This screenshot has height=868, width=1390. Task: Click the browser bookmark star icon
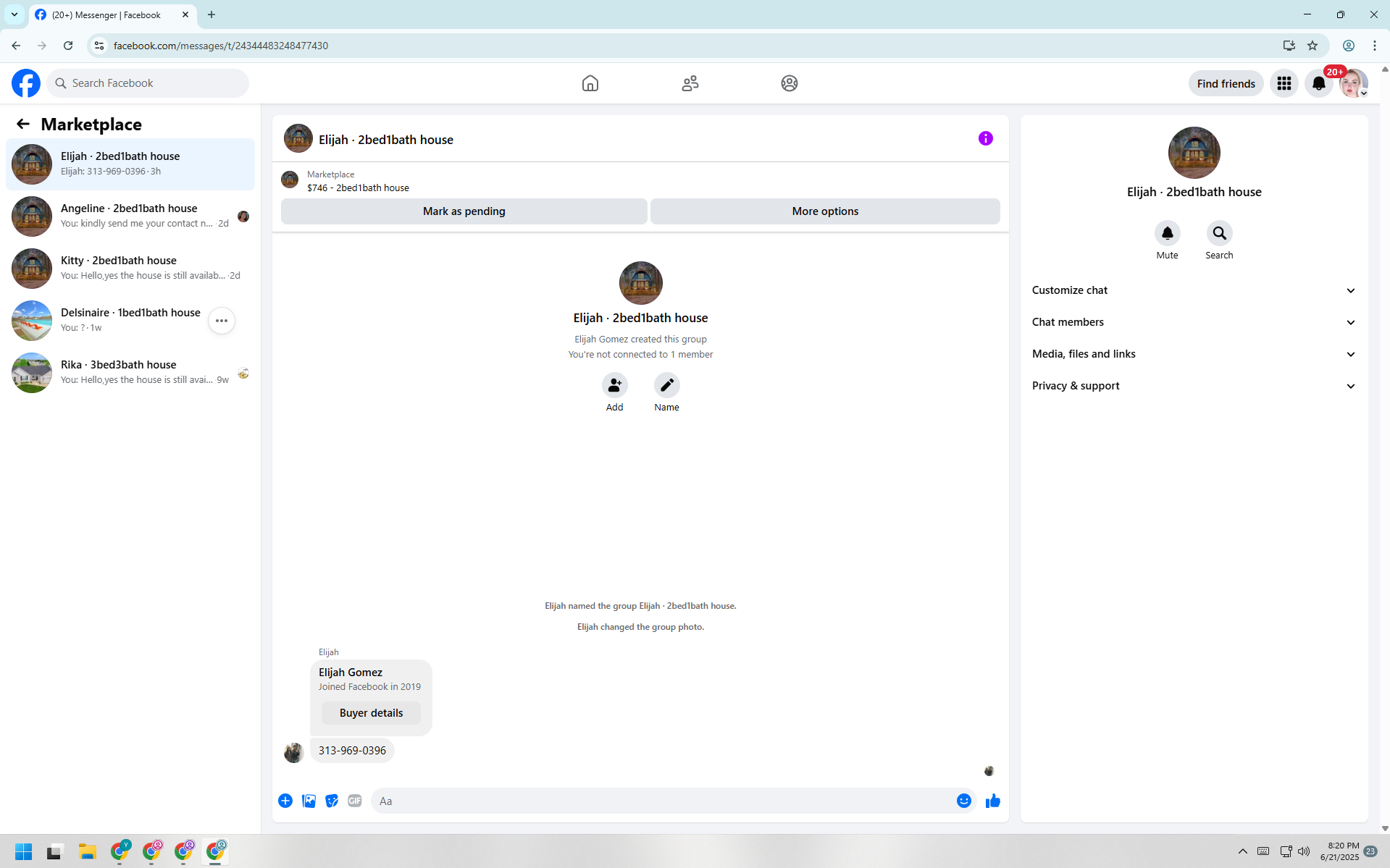(x=1312, y=46)
